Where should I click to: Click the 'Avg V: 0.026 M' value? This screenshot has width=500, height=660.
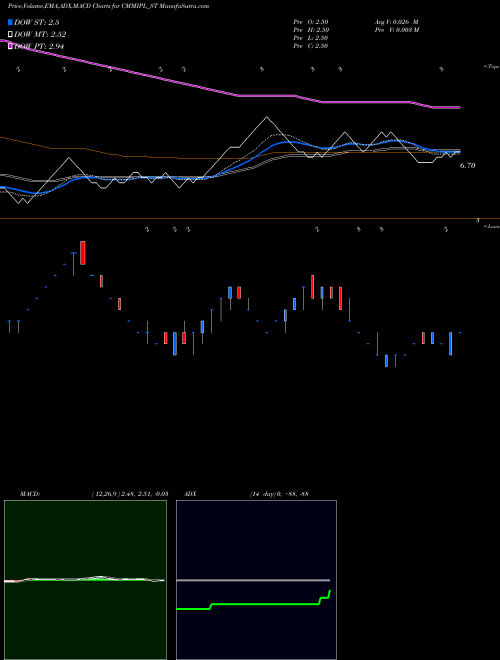pyautogui.click(x=396, y=22)
